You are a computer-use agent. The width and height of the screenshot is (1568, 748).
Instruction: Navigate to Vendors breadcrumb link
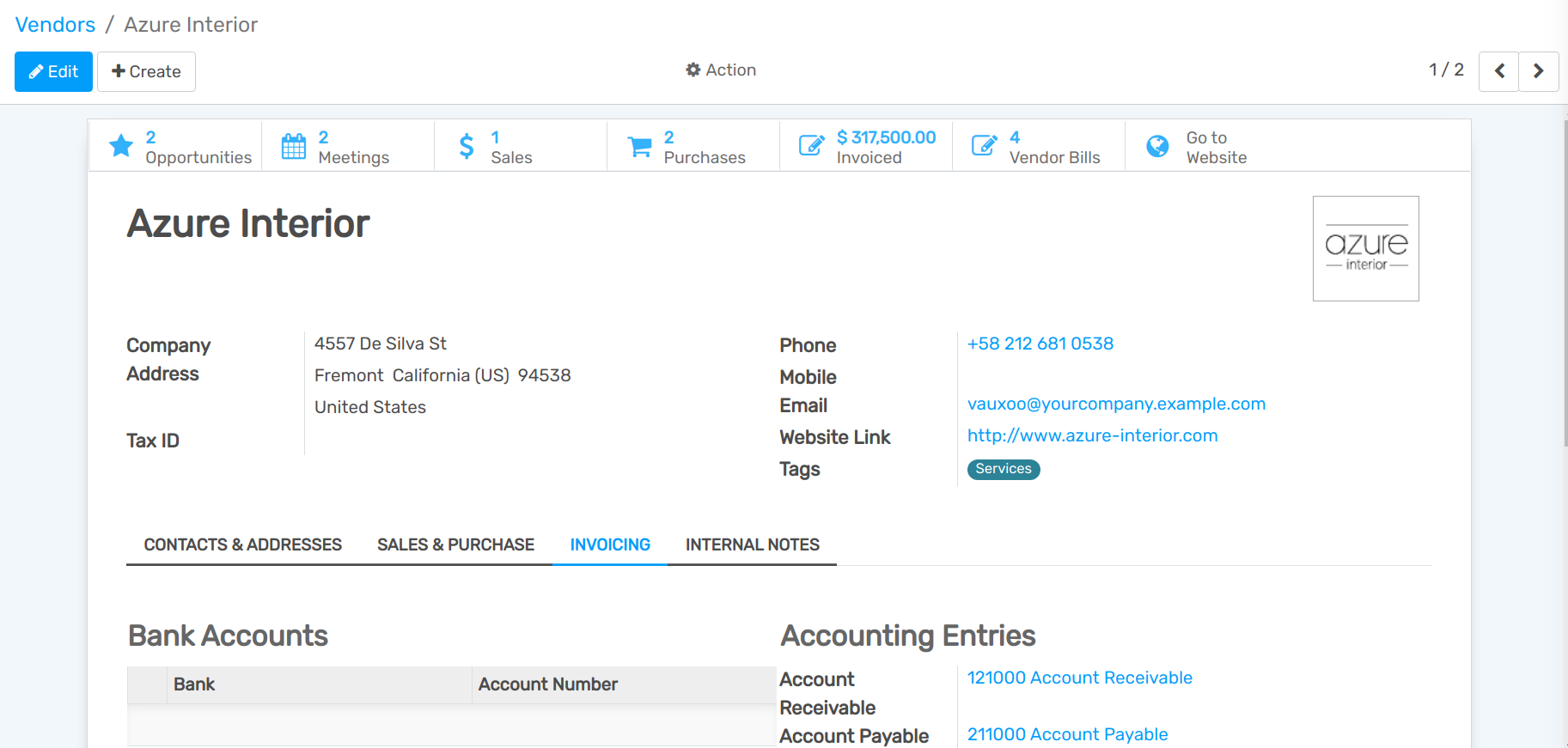click(55, 25)
